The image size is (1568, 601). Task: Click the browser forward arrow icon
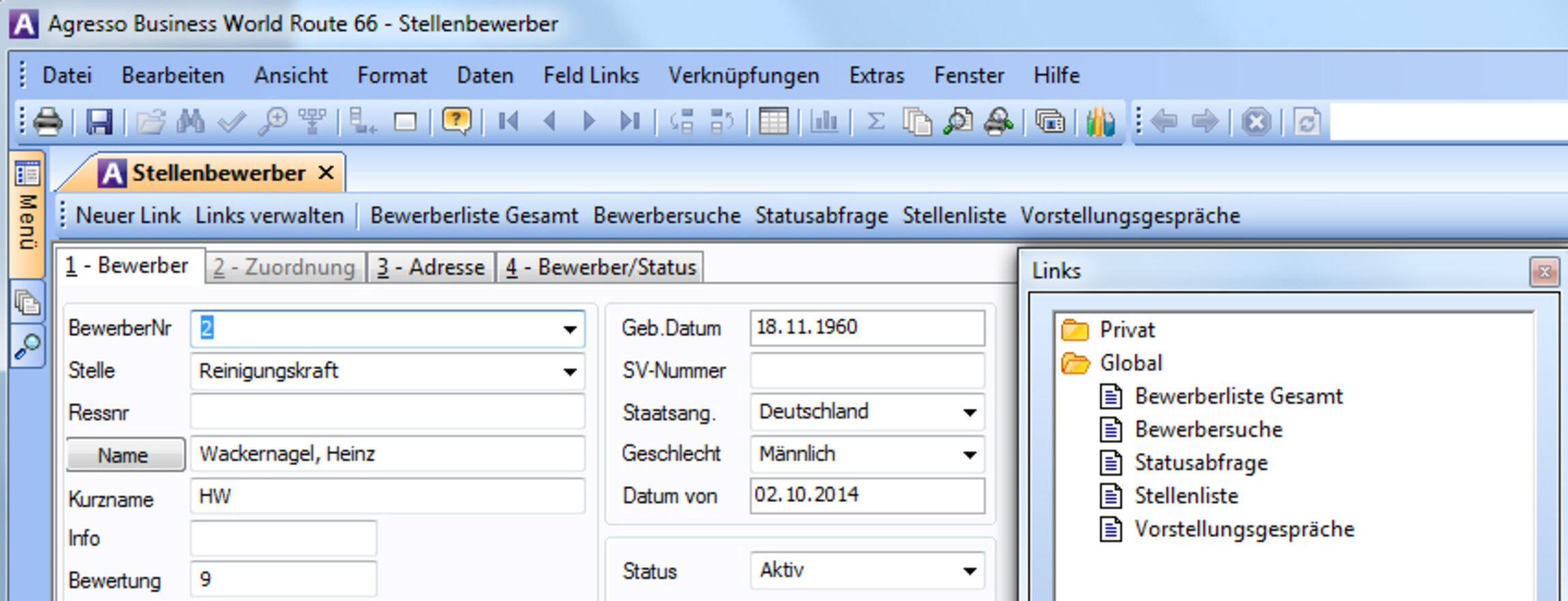(x=1205, y=122)
